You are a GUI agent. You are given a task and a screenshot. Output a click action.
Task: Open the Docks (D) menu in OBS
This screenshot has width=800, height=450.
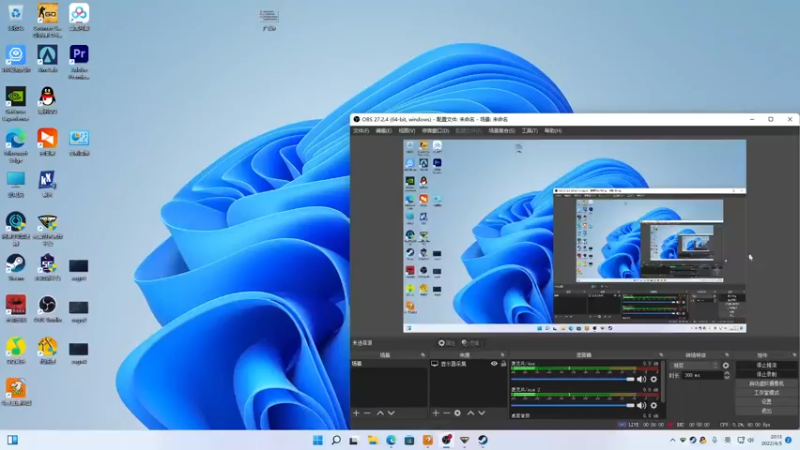click(x=435, y=131)
